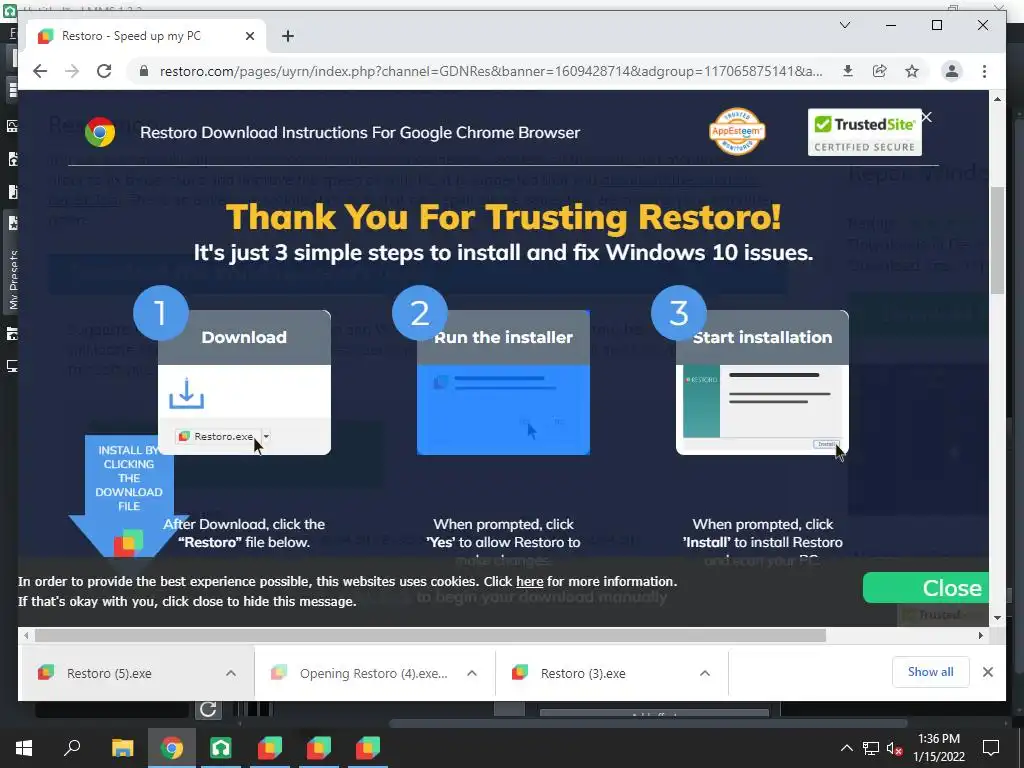The image size is (1024, 768).
Task: Open the Windows Start menu
Action: (x=24, y=748)
